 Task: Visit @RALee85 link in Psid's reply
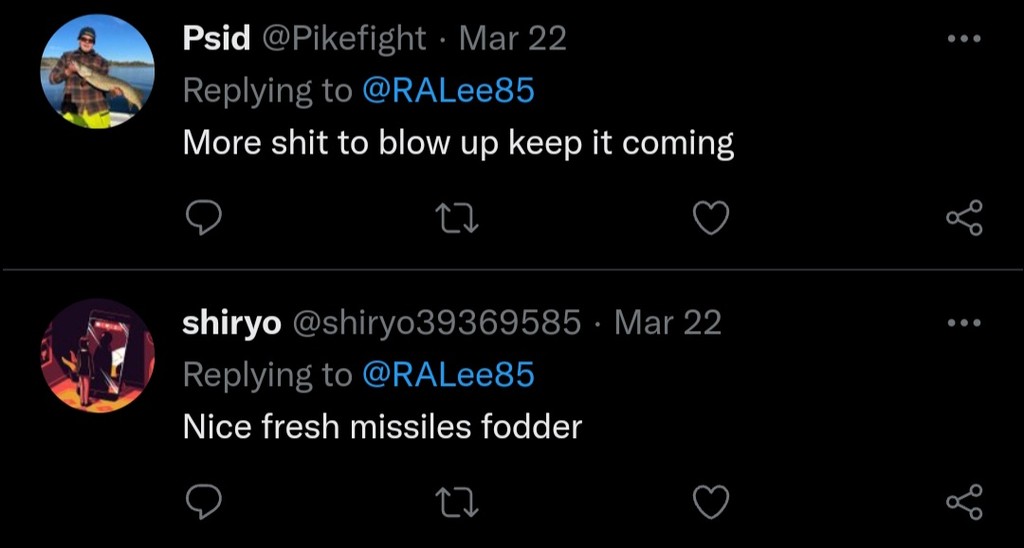coord(447,91)
